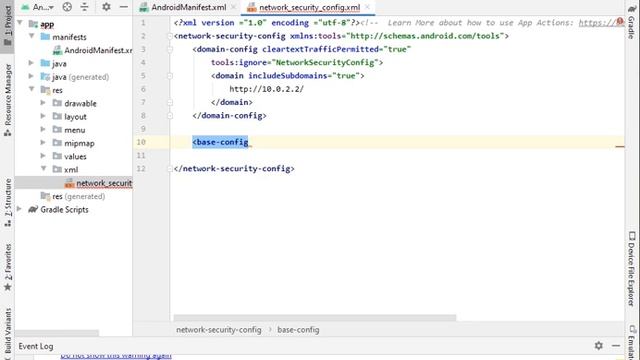Expand the mipmap folder
Image resolution: width=640 pixels, height=360 pixels.
(x=43, y=143)
